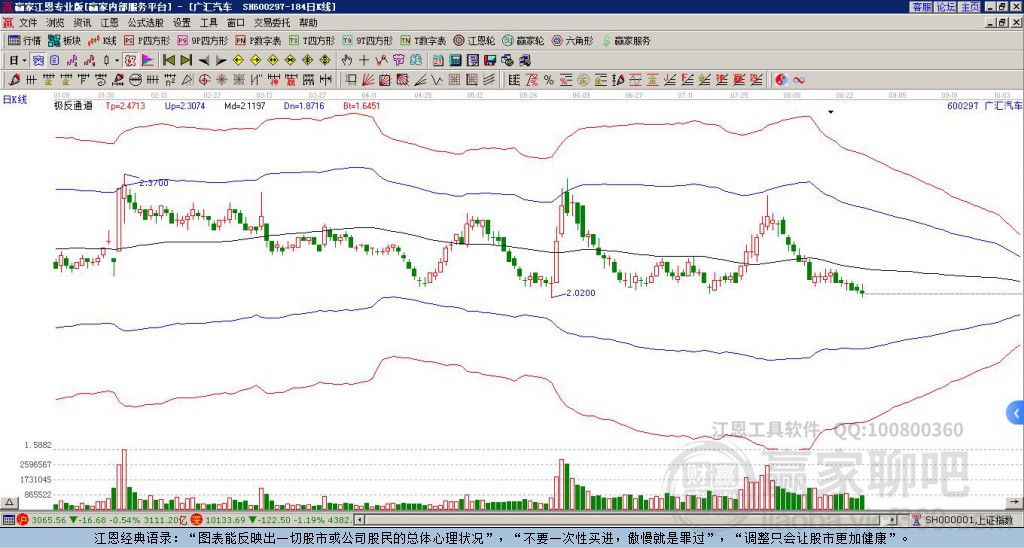Click the red floppy save icon
The height and width of the screenshot is (548, 1024).
tap(490, 61)
